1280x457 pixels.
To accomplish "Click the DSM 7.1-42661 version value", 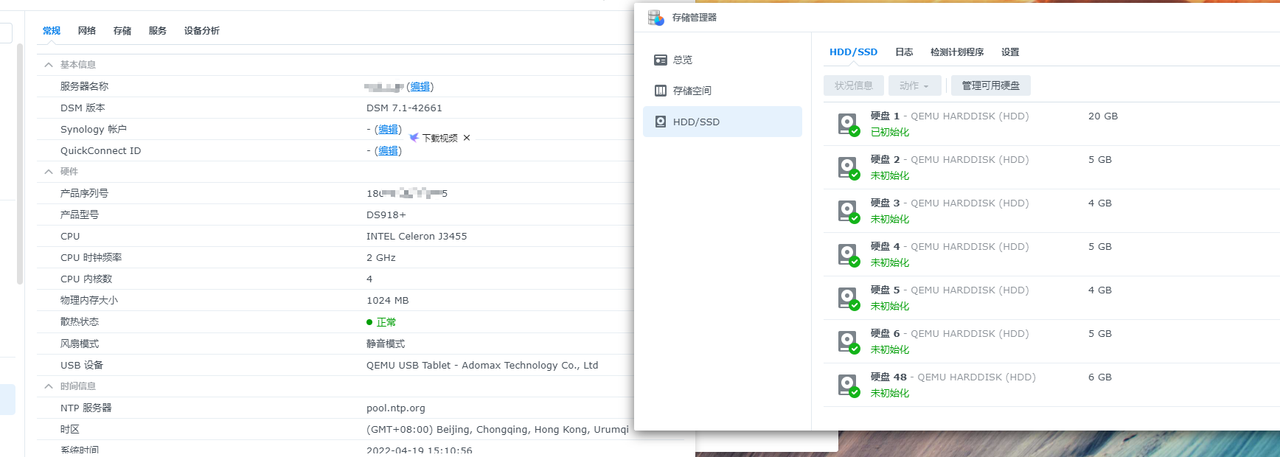I will [404, 108].
